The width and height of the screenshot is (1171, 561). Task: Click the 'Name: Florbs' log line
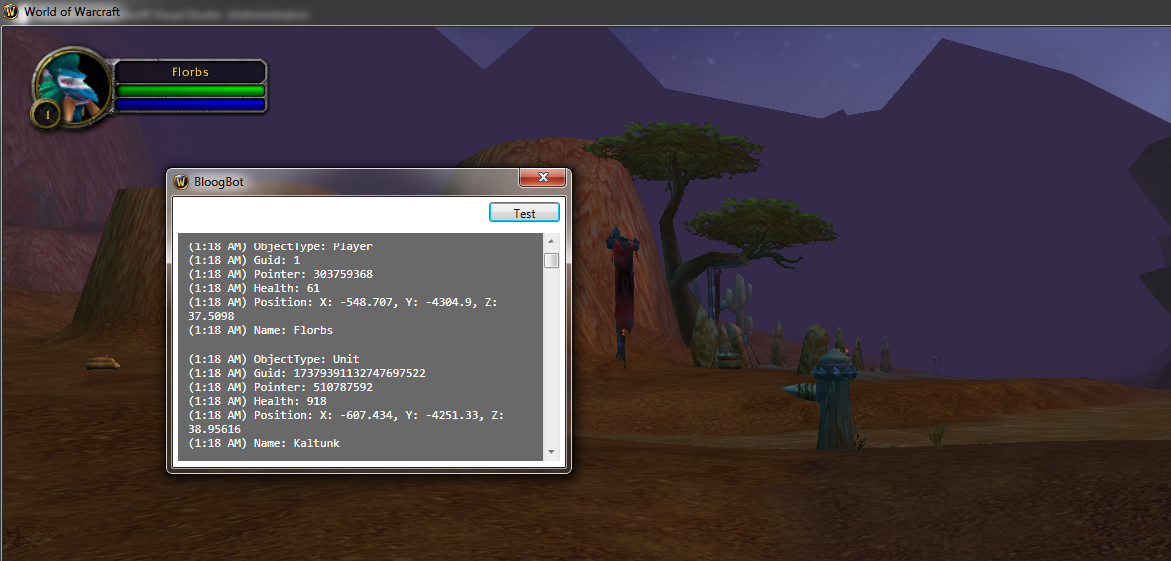pos(260,329)
